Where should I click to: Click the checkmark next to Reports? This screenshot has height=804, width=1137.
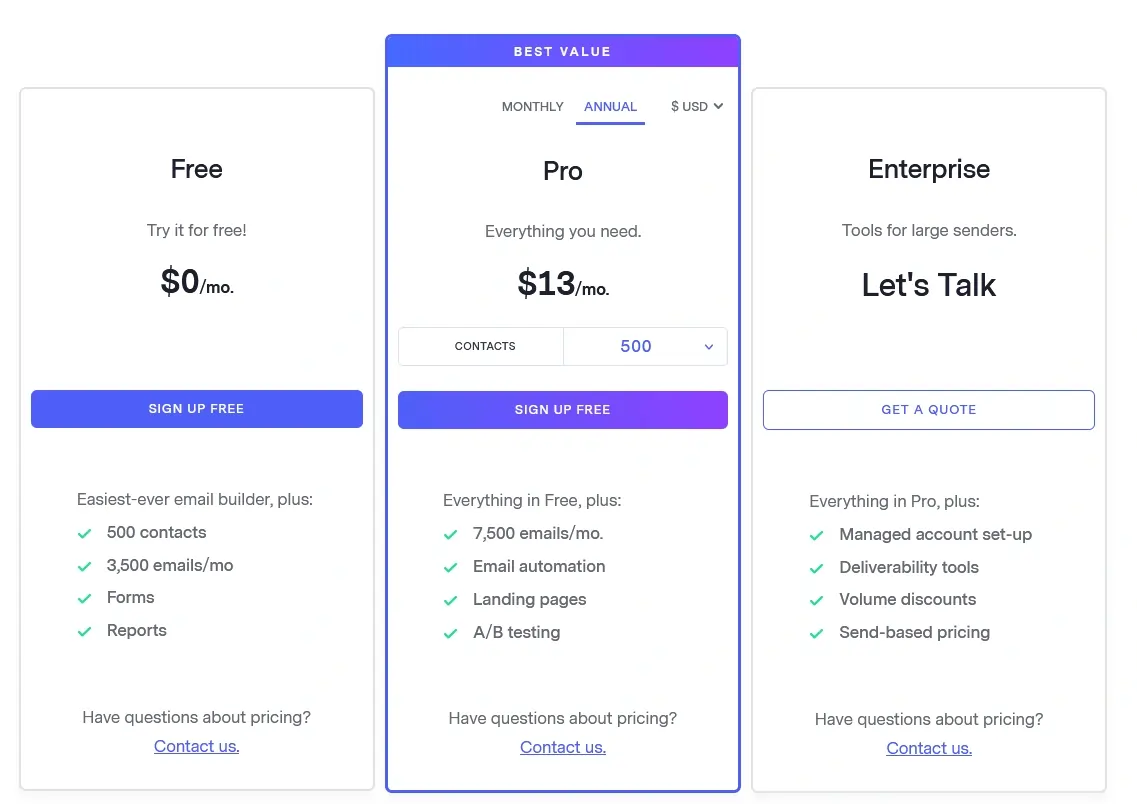(85, 630)
